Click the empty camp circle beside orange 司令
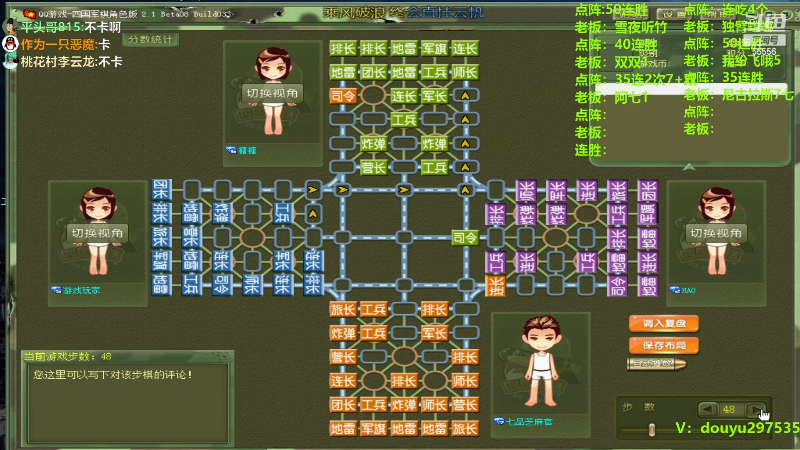800x450 pixels. click(373, 96)
